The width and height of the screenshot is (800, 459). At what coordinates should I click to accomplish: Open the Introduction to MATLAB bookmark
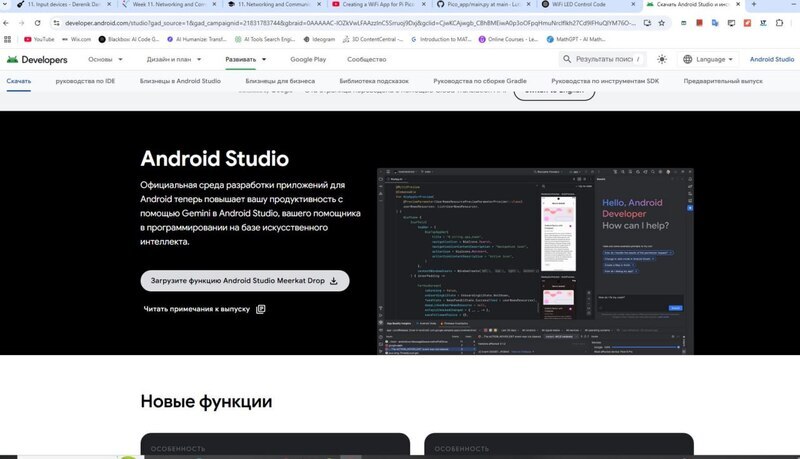pyautogui.click(x=441, y=39)
